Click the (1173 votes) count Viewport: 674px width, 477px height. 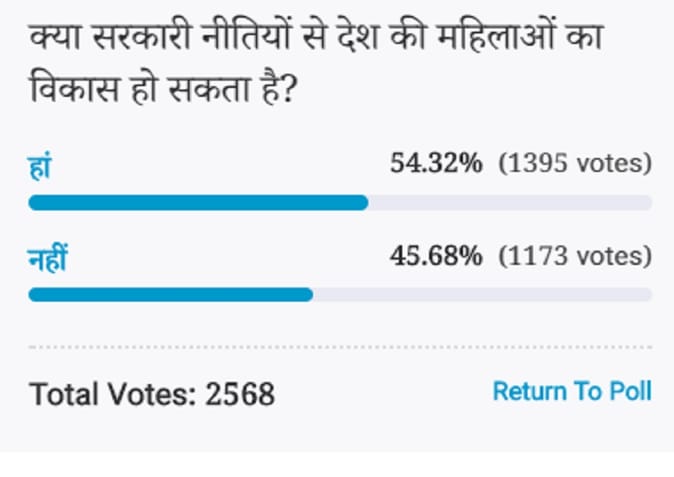(x=575, y=256)
